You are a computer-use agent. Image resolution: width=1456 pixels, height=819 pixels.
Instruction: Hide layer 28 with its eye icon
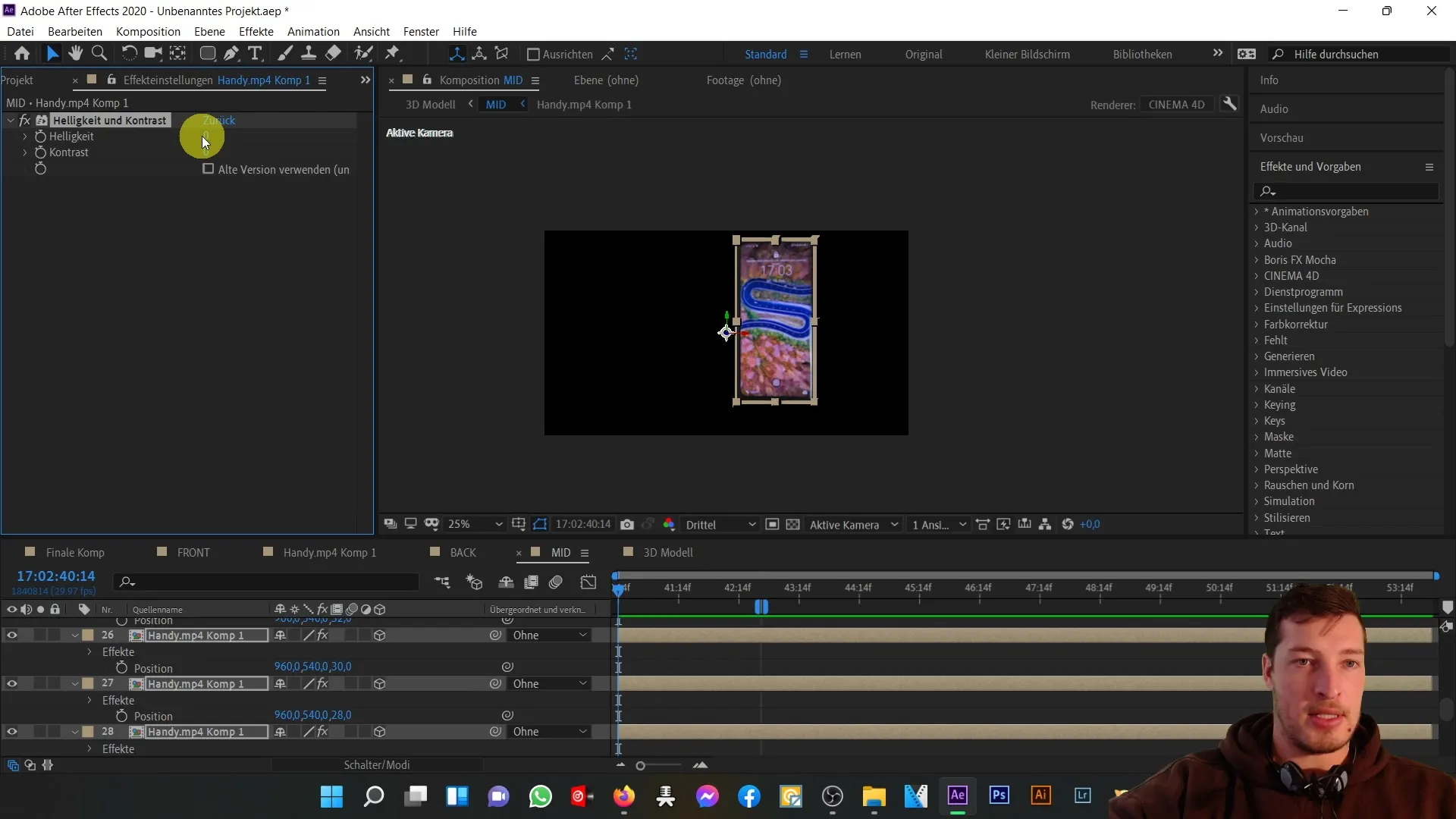point(12,732)
